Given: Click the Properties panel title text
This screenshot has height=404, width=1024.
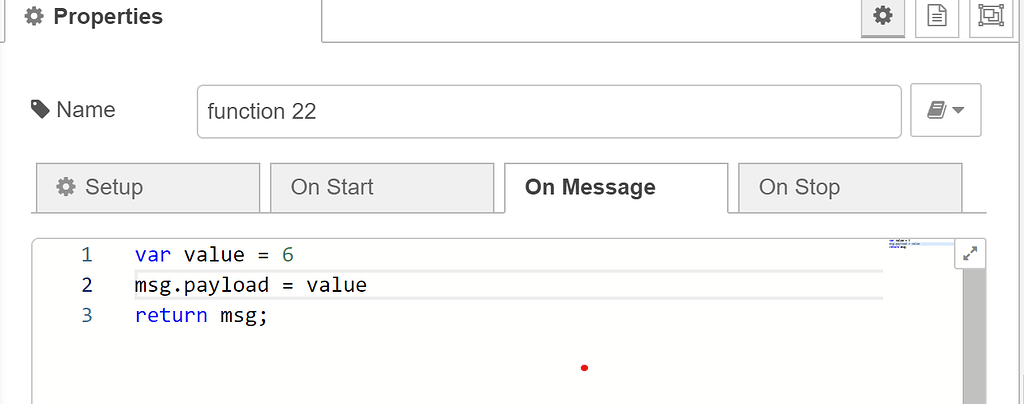Looking at the screenshot, I should (x=107, y=17).
